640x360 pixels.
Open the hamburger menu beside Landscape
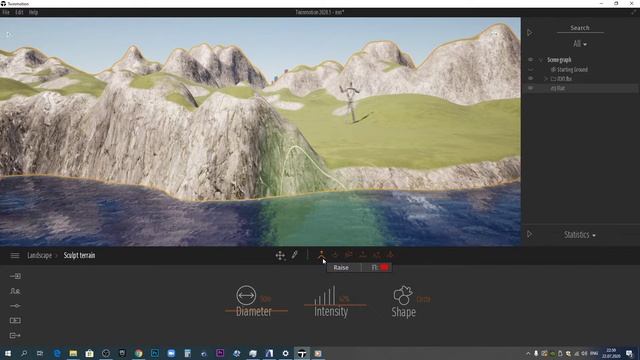[x=15, y=256]
